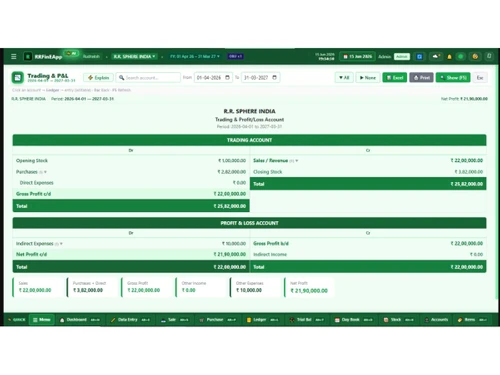Viewport: 500px width, 375px height.
Task: Open the R.R. SPHERE INDIA company dropdown
Action: [134, 56]
